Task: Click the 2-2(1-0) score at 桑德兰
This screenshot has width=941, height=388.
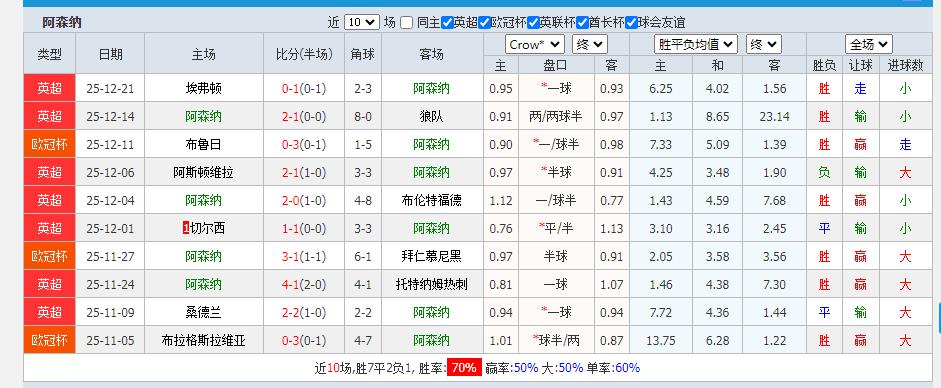Action: coord(304,312)
